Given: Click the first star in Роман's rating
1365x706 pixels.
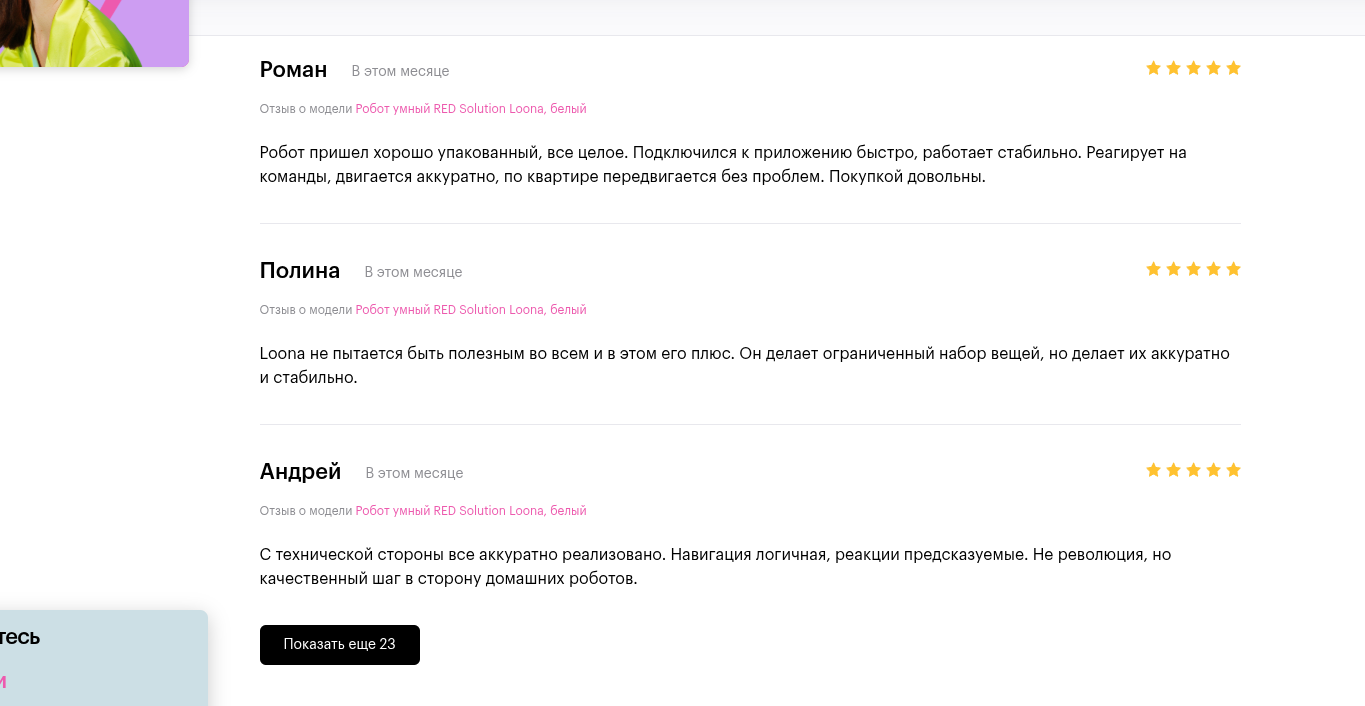Looking at the screenshot, I should (x=1153, y=68).
